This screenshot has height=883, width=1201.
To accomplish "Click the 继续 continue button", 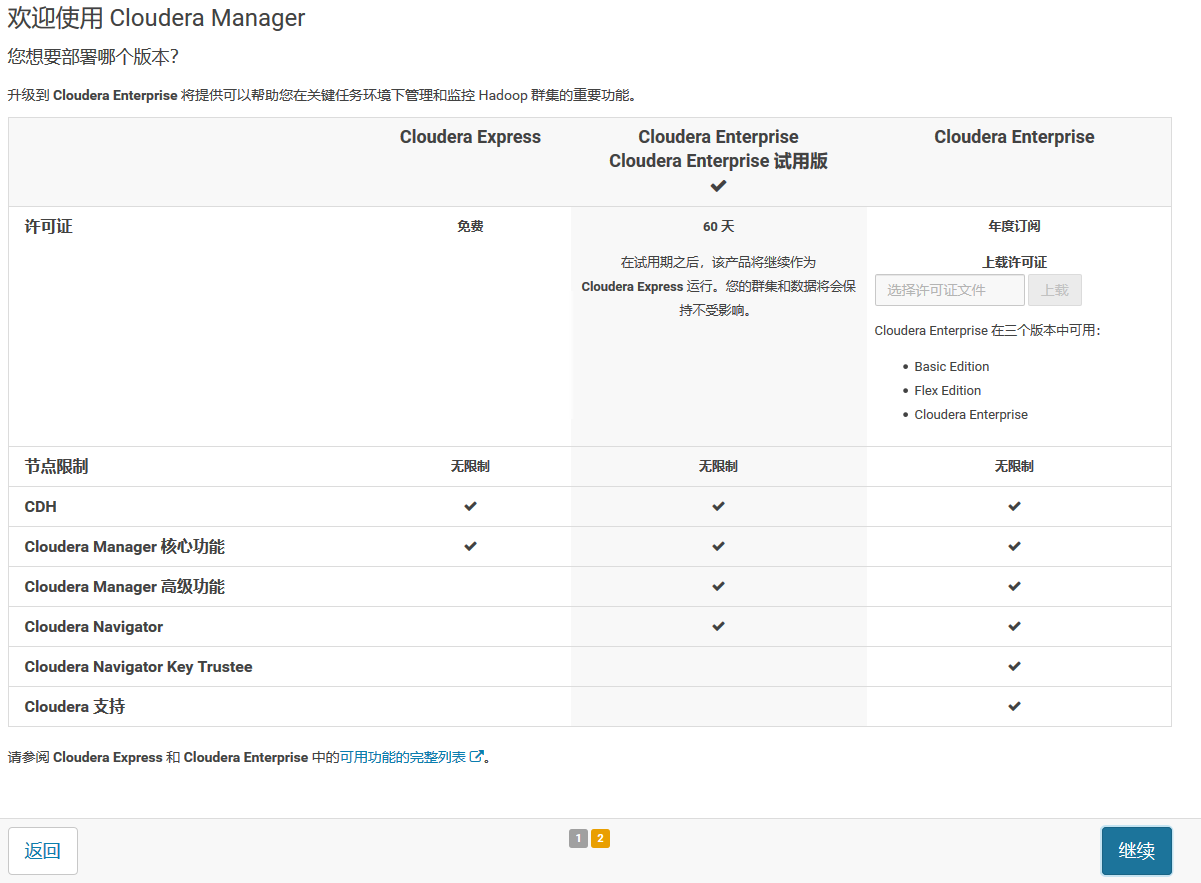I will click(1137, 851).
